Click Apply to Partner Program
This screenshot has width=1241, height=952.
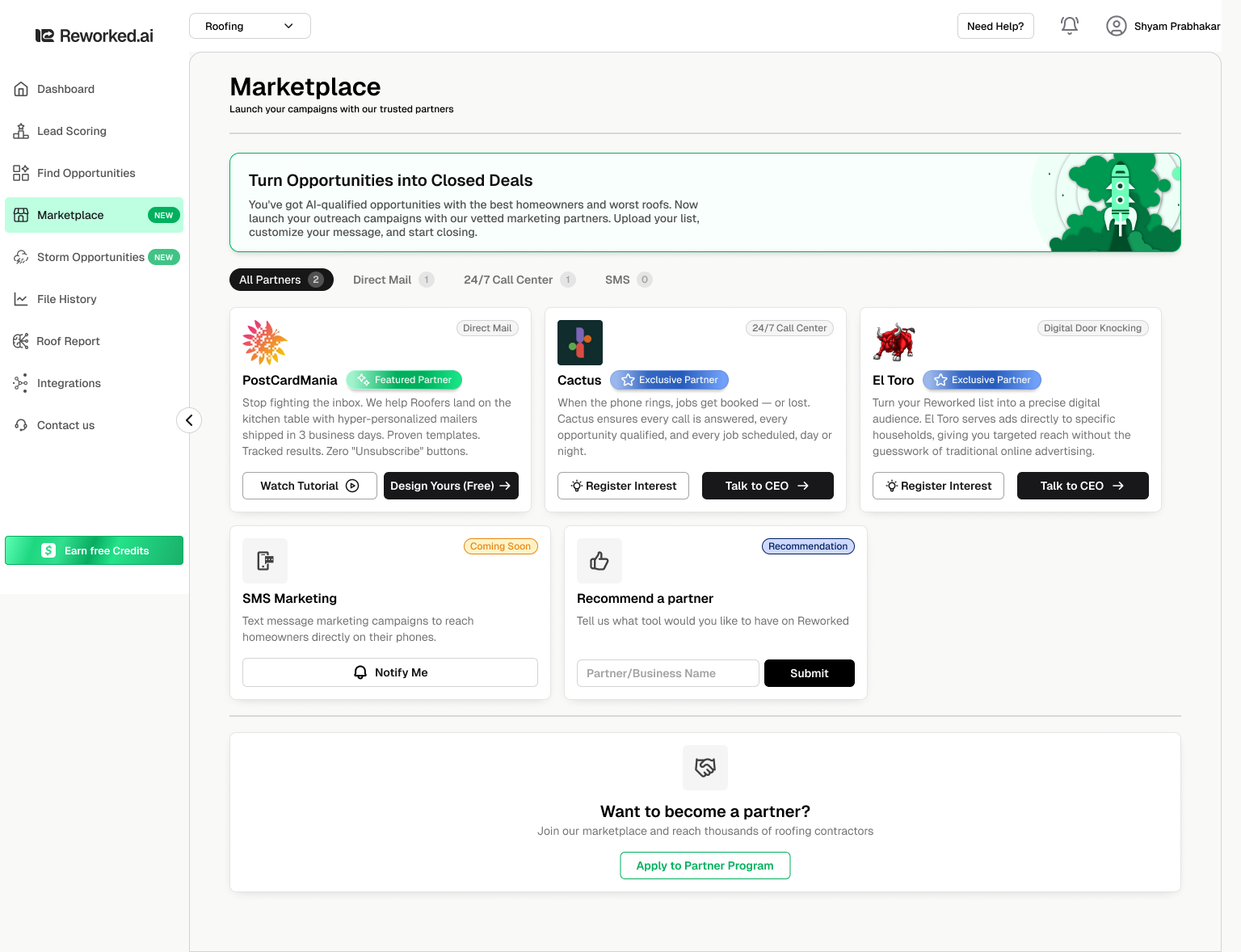(x=705, y=866)
